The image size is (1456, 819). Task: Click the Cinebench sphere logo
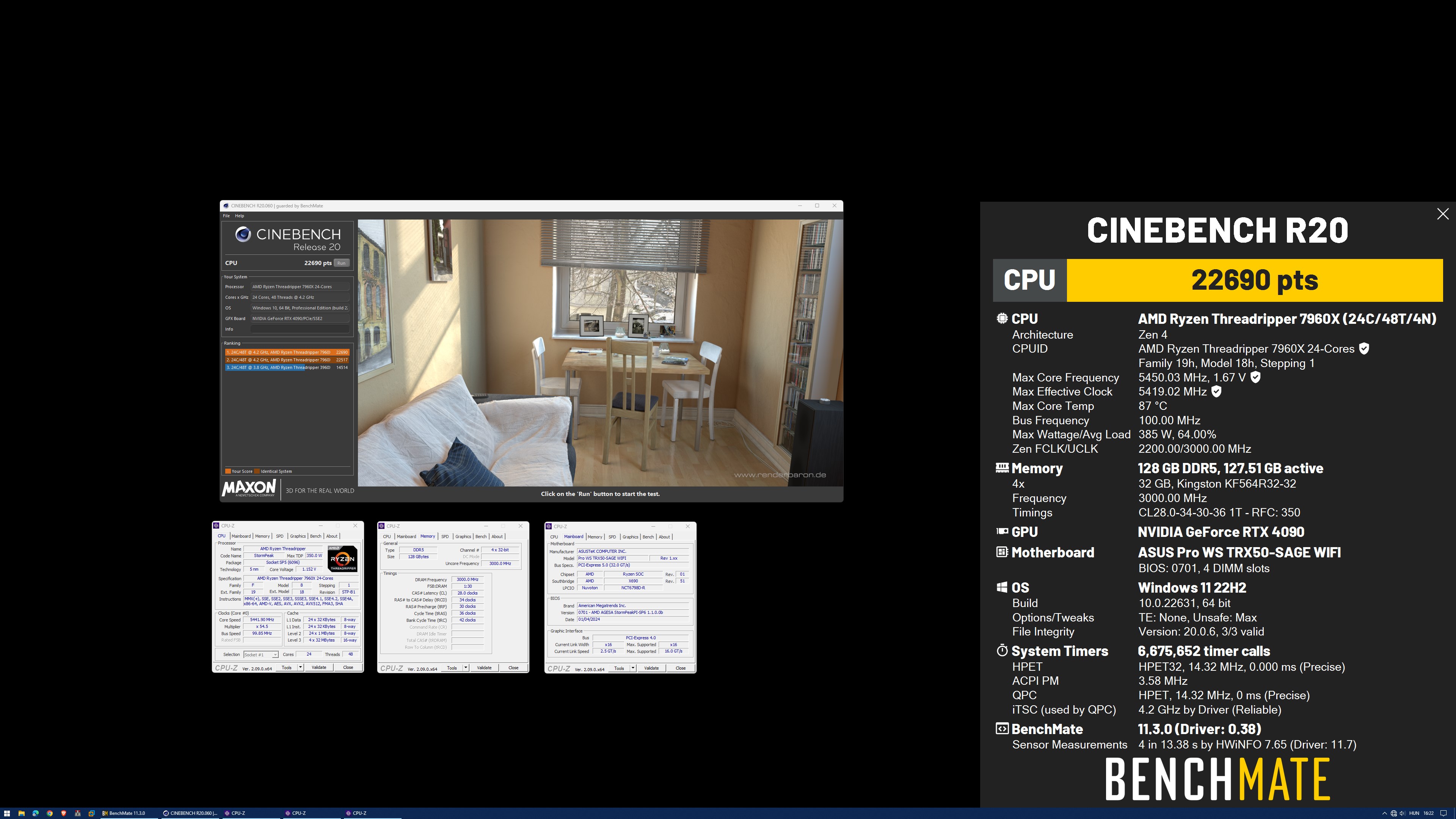coord(243,234)
